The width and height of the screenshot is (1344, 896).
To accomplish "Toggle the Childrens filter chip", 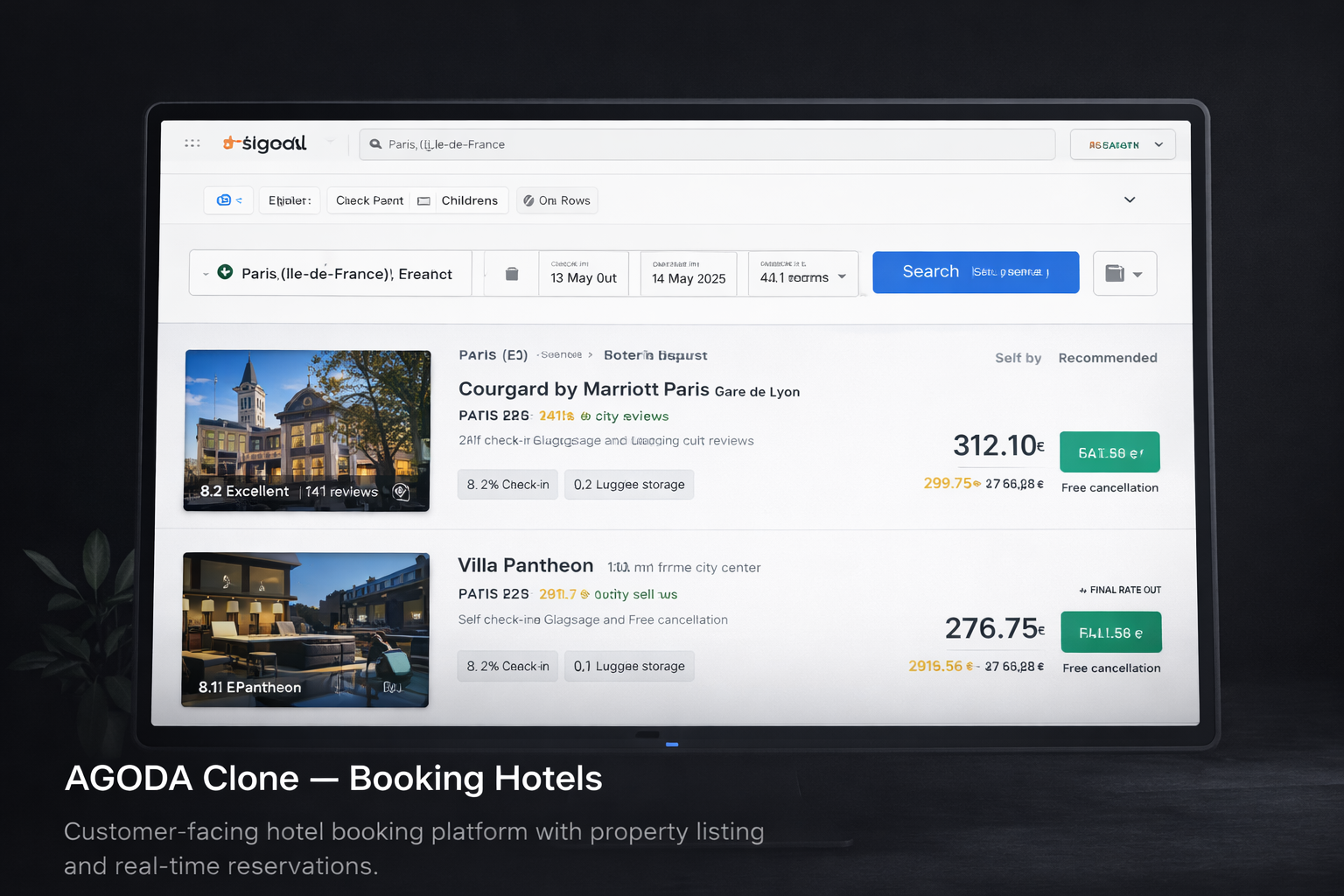I will tap(469, 200).
